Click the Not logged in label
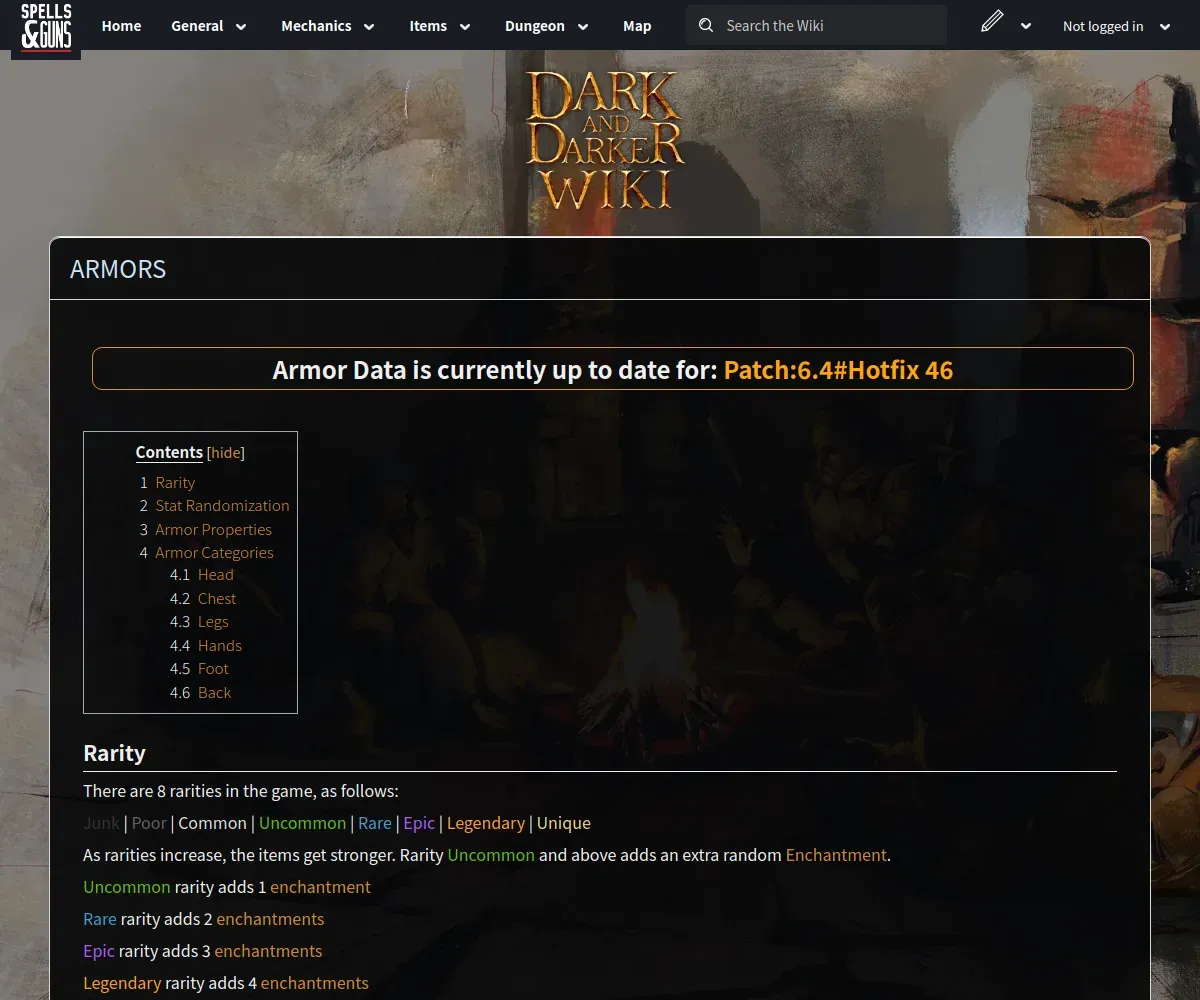This screenshot has height=1000, width=1200. (x=1103, y=27)
